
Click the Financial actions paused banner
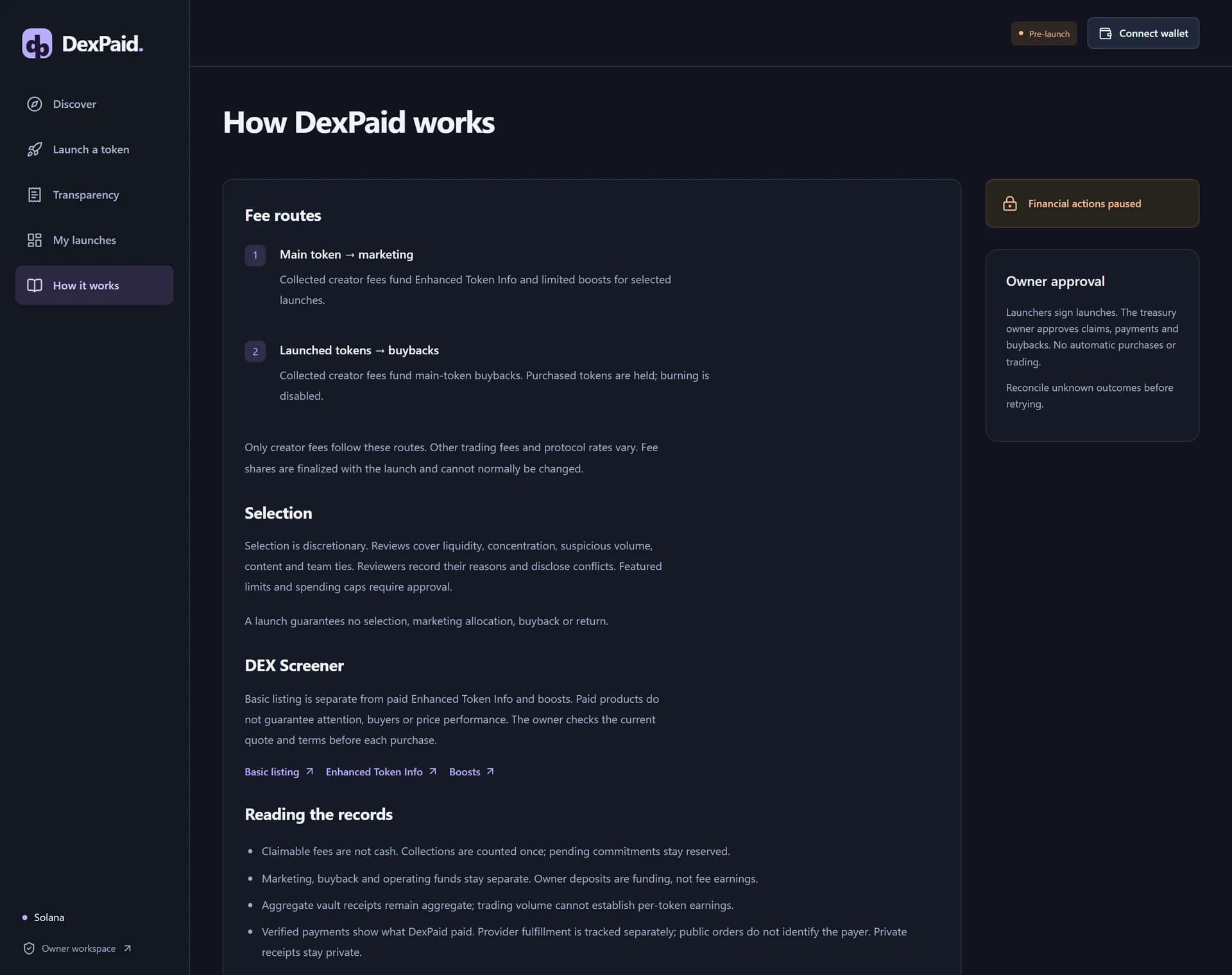(x=1092, y=203)
